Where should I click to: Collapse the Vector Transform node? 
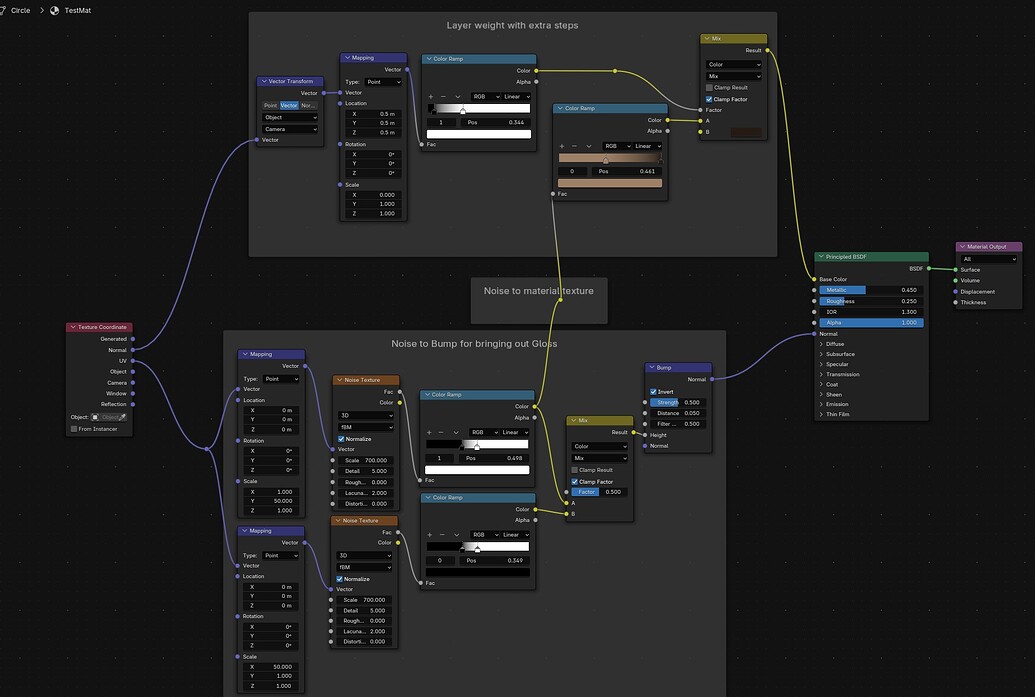[264, 81]
